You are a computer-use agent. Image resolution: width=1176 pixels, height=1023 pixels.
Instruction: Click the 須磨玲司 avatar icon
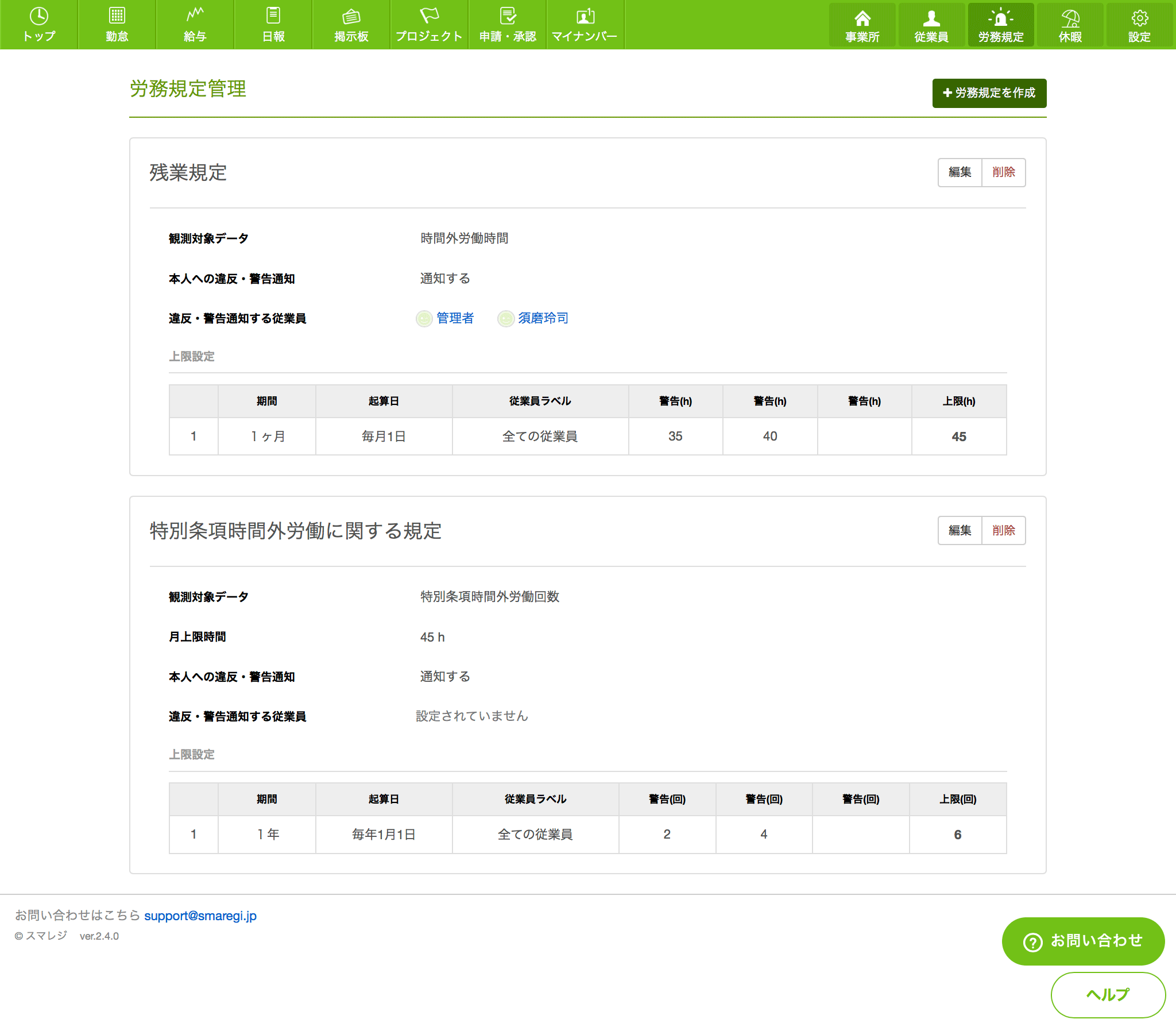pyautogui.click(x=506, y=319)
